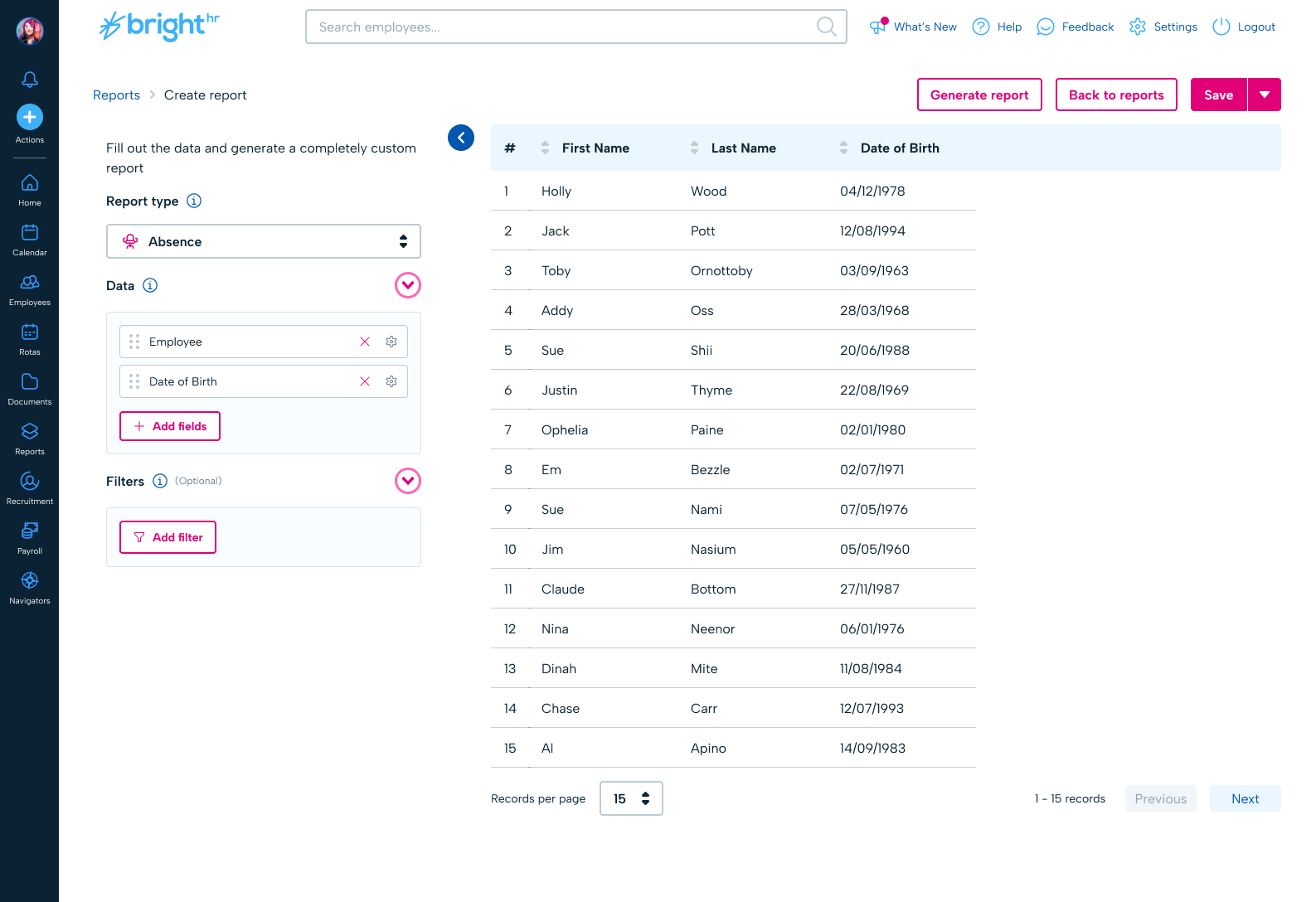Image resolution: width=1316 pixels, height=902 pixels.
Task: Click last name Thyme
Action: point(711,390)
